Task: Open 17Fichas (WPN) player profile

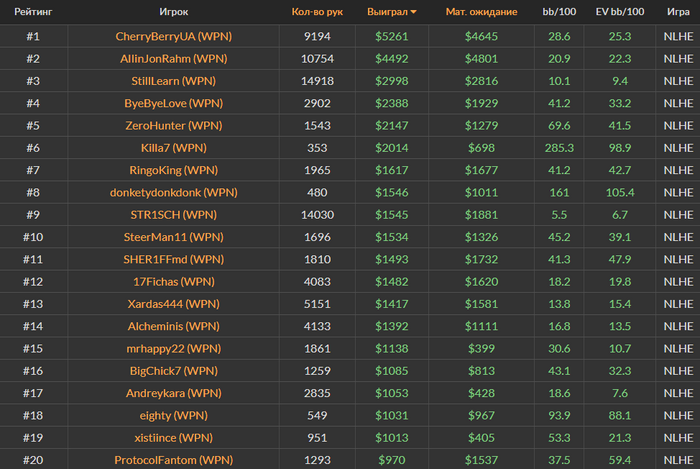Action: pyautogui.click(x=174, y=282)
